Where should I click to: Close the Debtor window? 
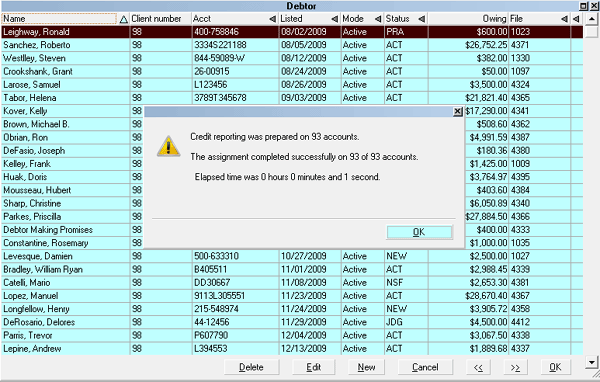coord(594,6)
